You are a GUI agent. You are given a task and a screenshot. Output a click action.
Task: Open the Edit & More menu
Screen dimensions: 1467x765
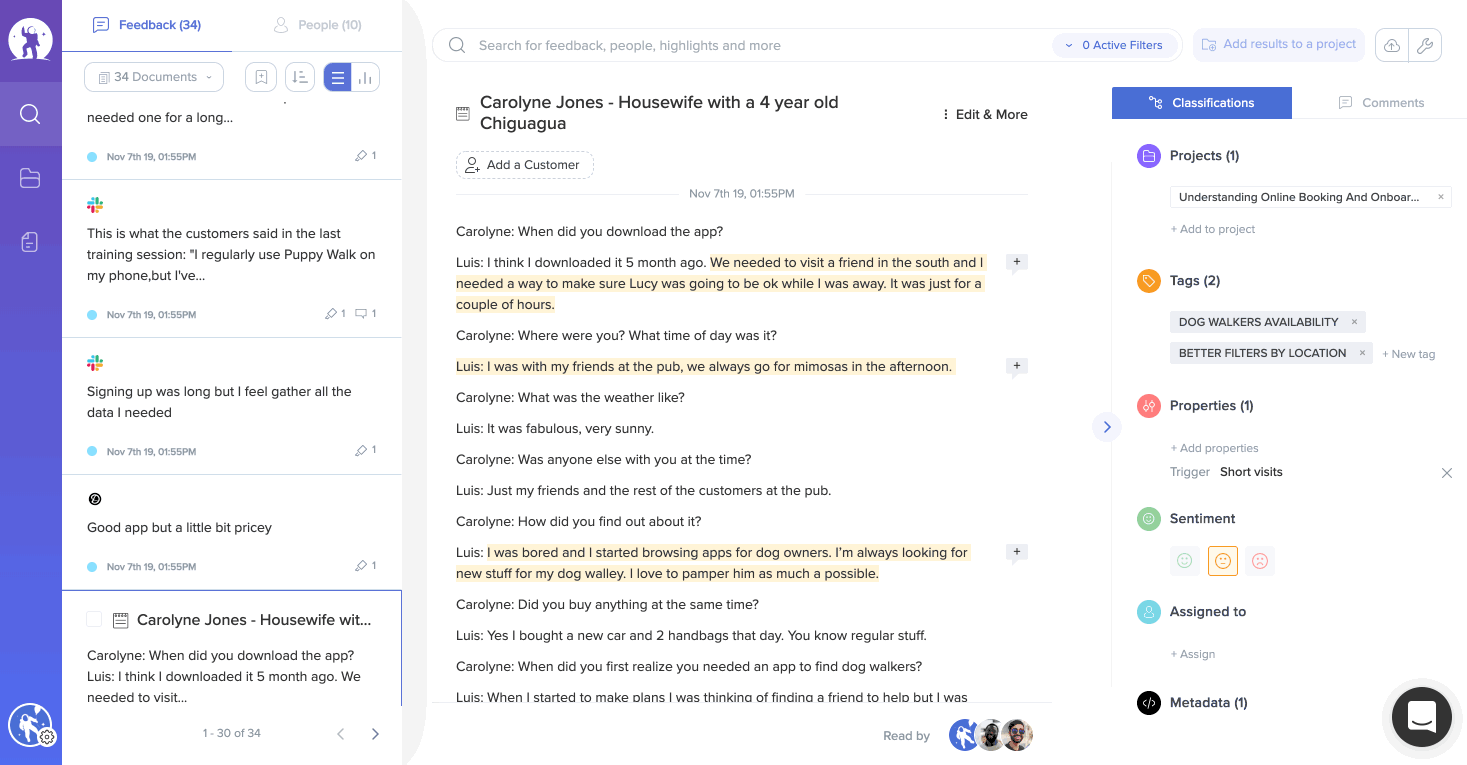coord(985,114)
